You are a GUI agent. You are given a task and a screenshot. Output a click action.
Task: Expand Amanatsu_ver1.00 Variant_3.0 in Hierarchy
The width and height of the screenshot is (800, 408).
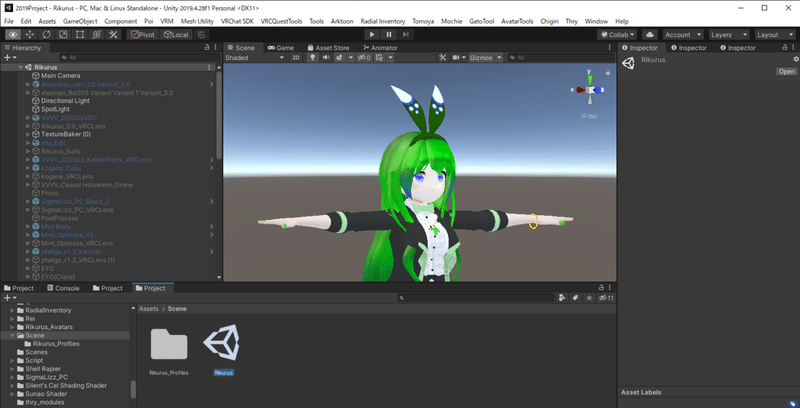point(28,84)
